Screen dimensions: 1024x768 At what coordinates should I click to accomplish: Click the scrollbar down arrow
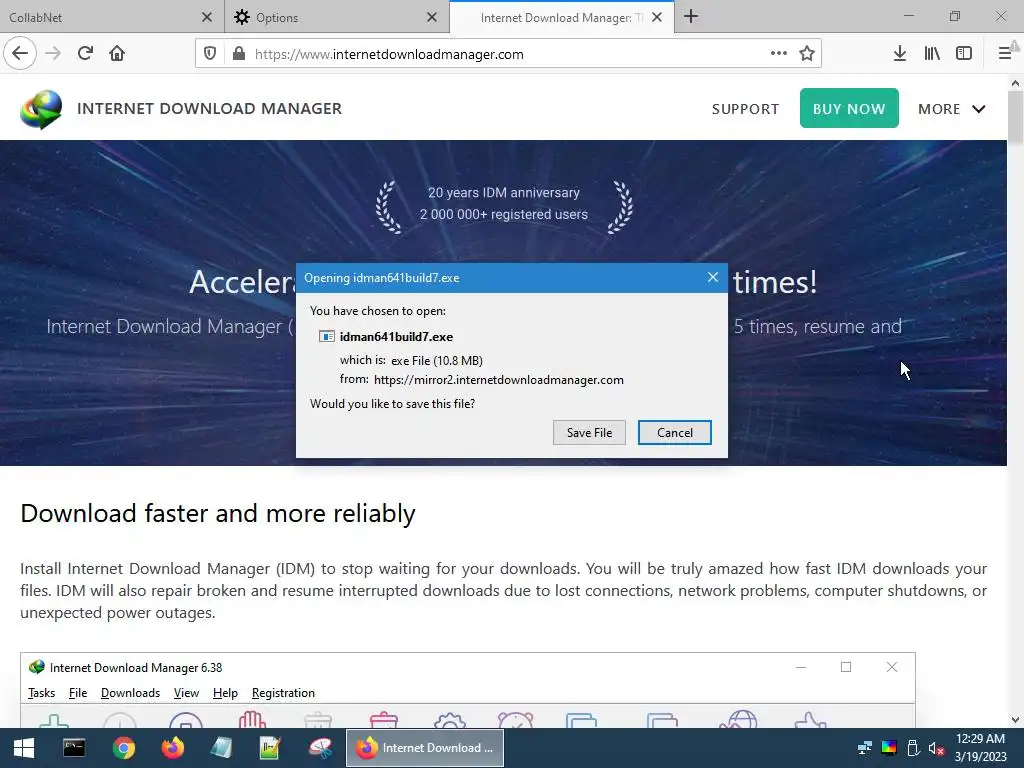(1015, 720)
